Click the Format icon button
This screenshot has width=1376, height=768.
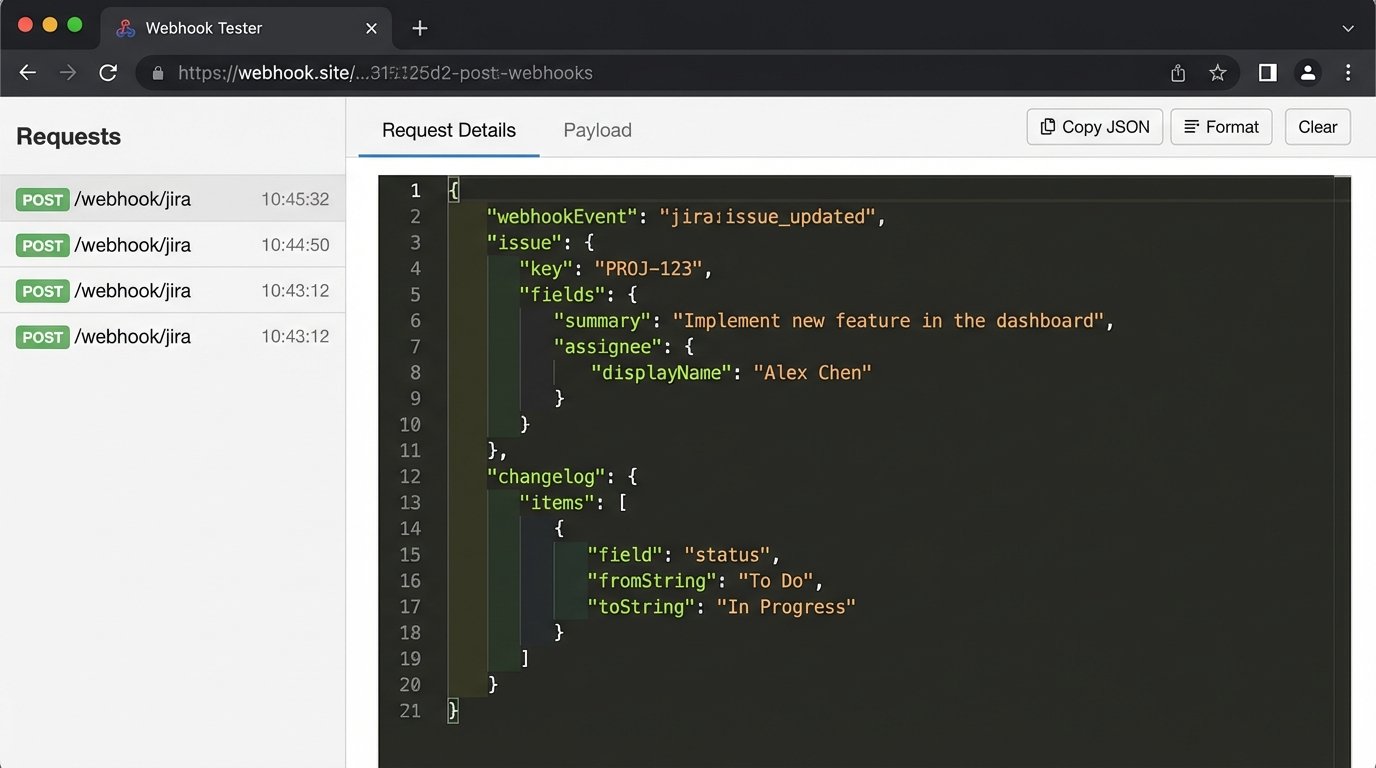coord(1190,126)
